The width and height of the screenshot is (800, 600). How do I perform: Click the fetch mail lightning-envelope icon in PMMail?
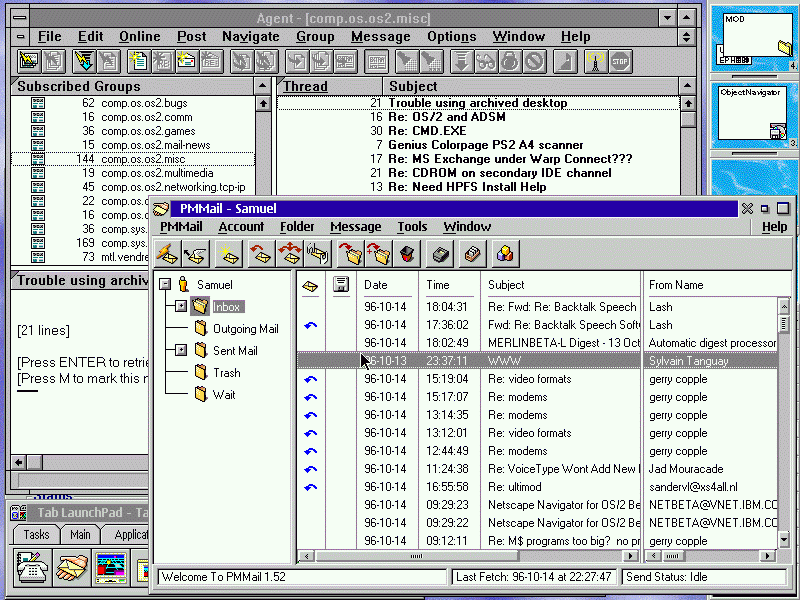coord(167,254)
